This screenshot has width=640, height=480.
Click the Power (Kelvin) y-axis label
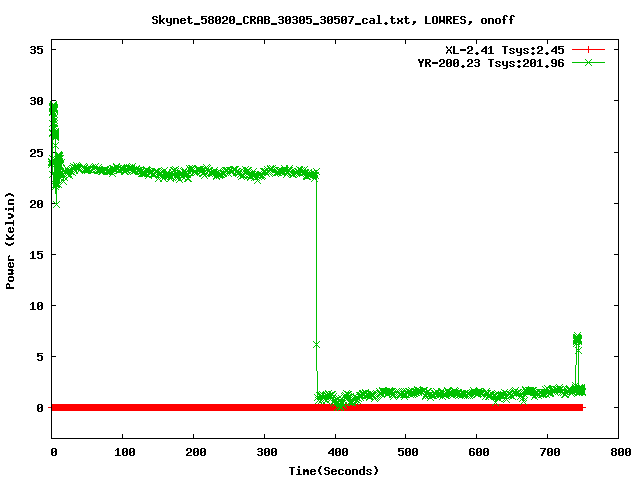[10, 241]
